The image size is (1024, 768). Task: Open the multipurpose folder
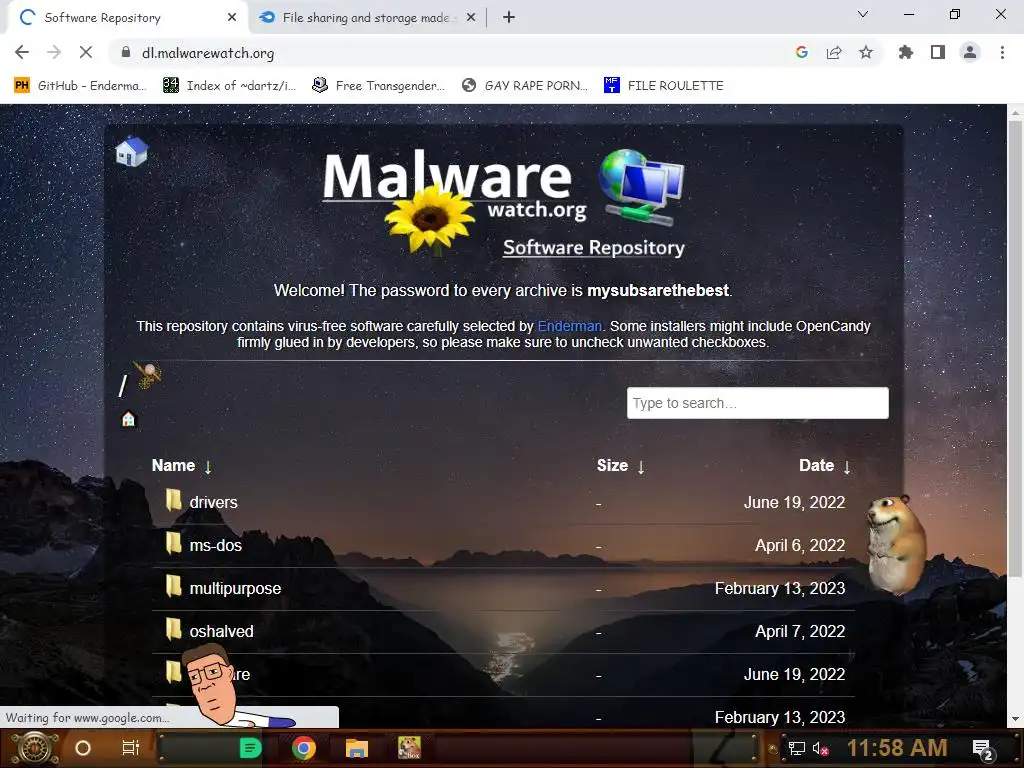click(x=235, y=588)
